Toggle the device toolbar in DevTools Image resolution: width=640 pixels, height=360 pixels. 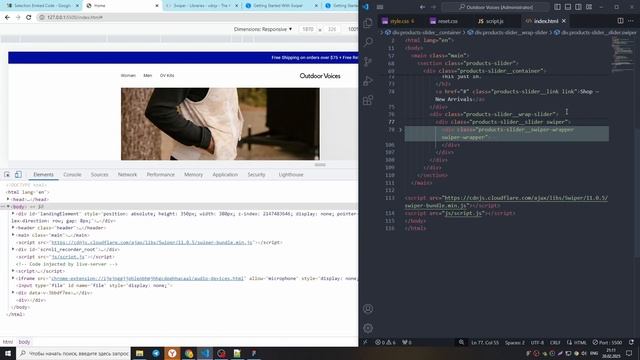pos(18,175)
